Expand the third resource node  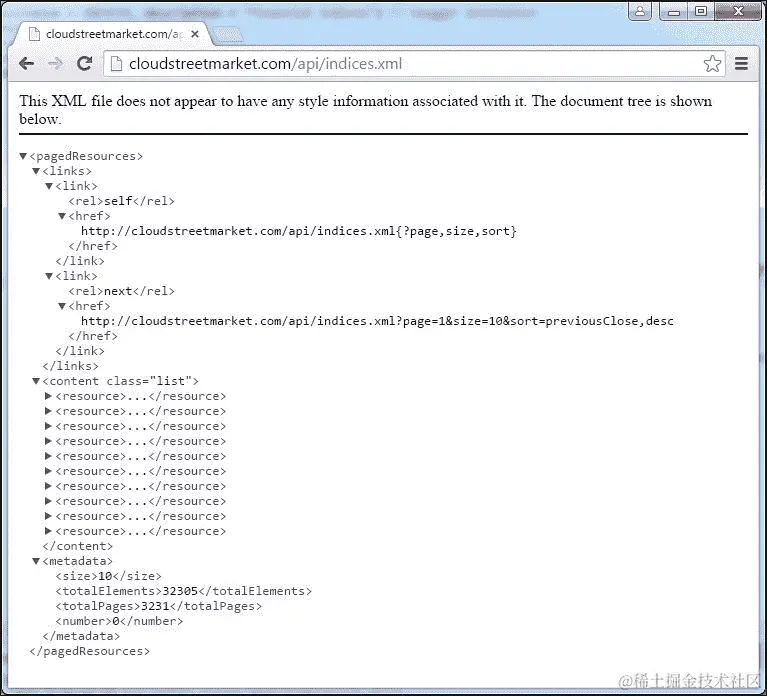tap(48, 426)
